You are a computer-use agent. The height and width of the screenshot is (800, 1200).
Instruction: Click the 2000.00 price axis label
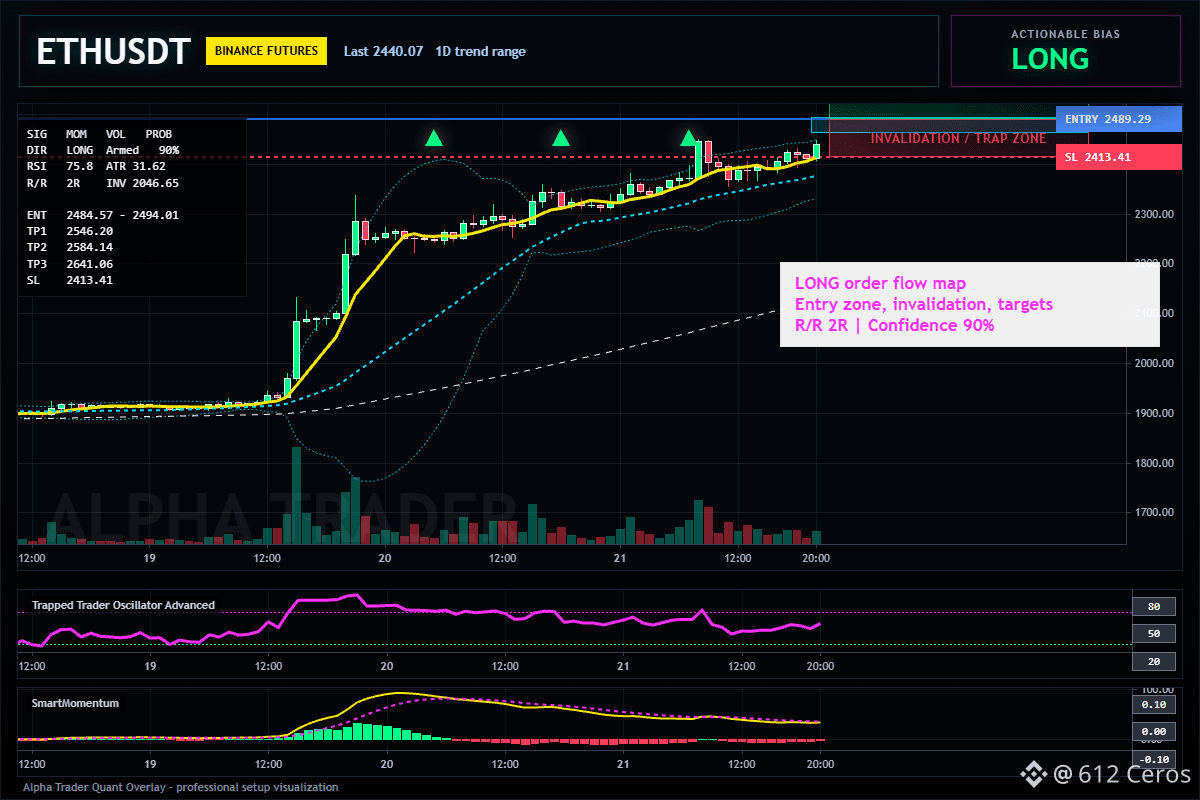coord(1152,363)
